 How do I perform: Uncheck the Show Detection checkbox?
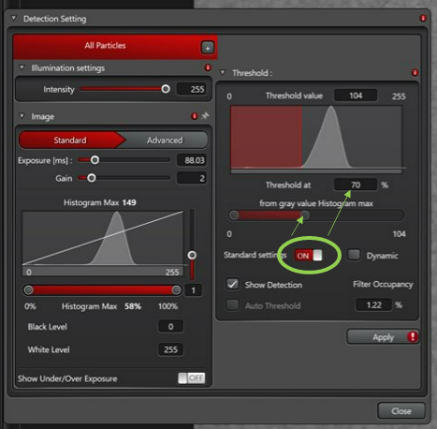pos(232,284)
